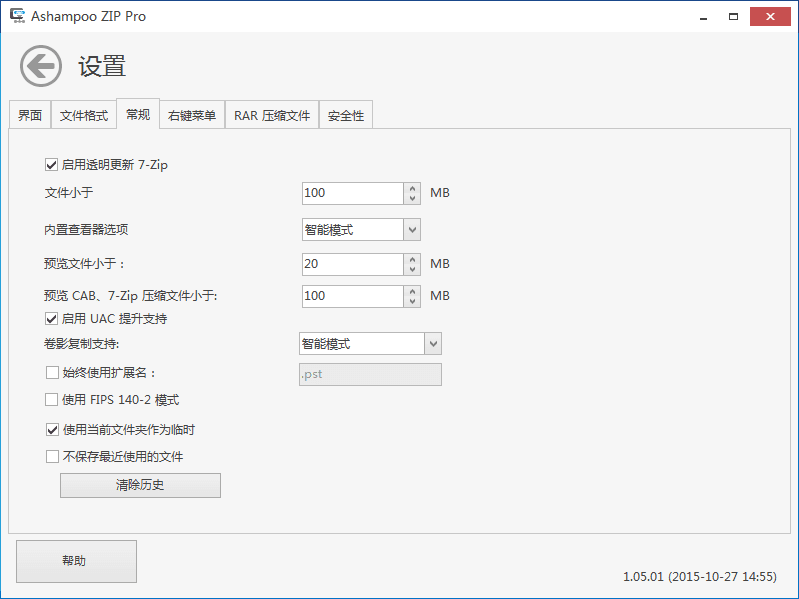Open the 右键菜单 tab

pos(191,116)
